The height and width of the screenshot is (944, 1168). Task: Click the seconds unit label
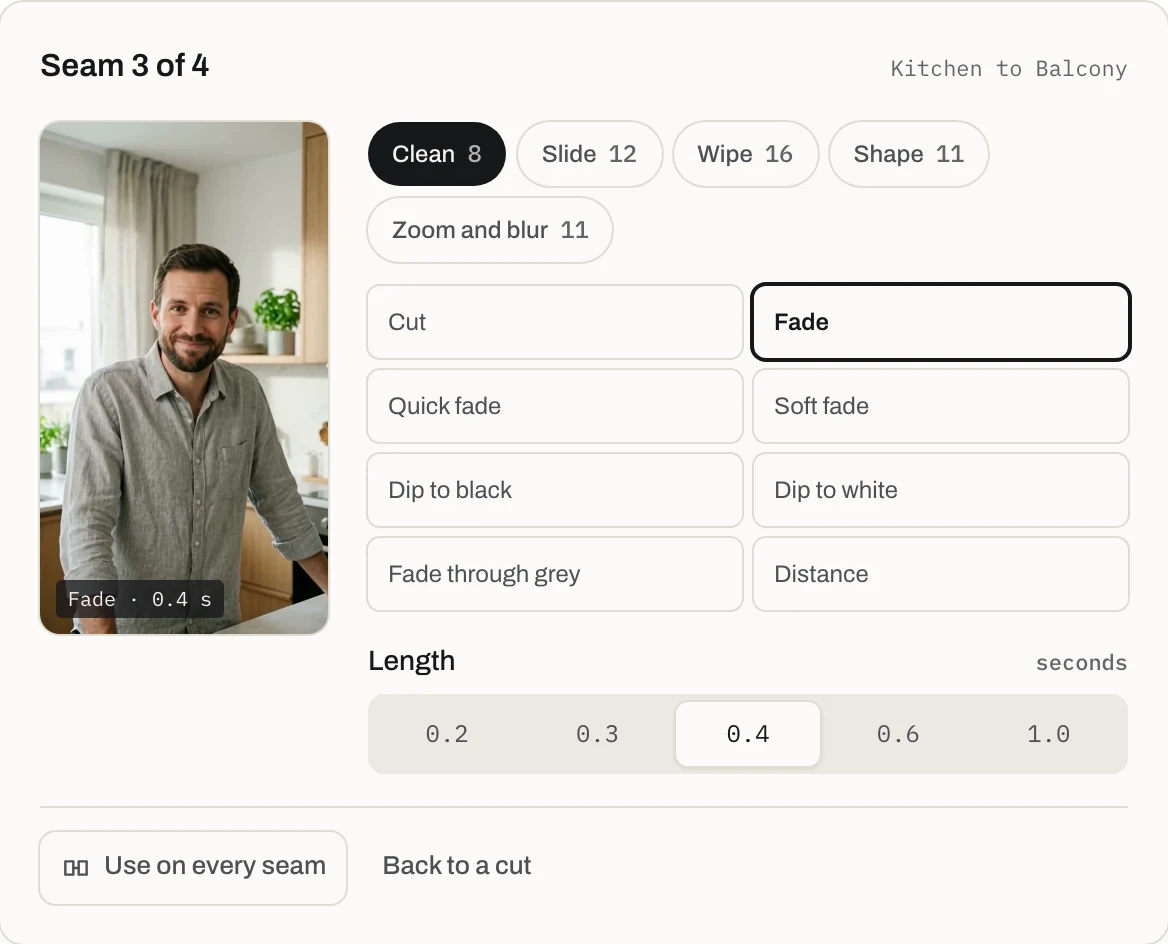coord(1082,662)
